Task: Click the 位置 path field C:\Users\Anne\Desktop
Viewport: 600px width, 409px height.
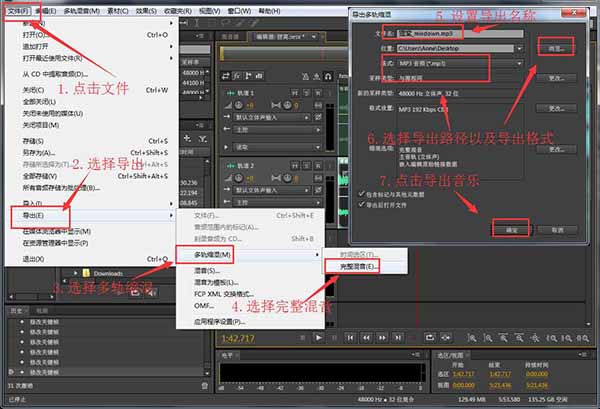Action: pyautogui.click(x=455, y=49)
